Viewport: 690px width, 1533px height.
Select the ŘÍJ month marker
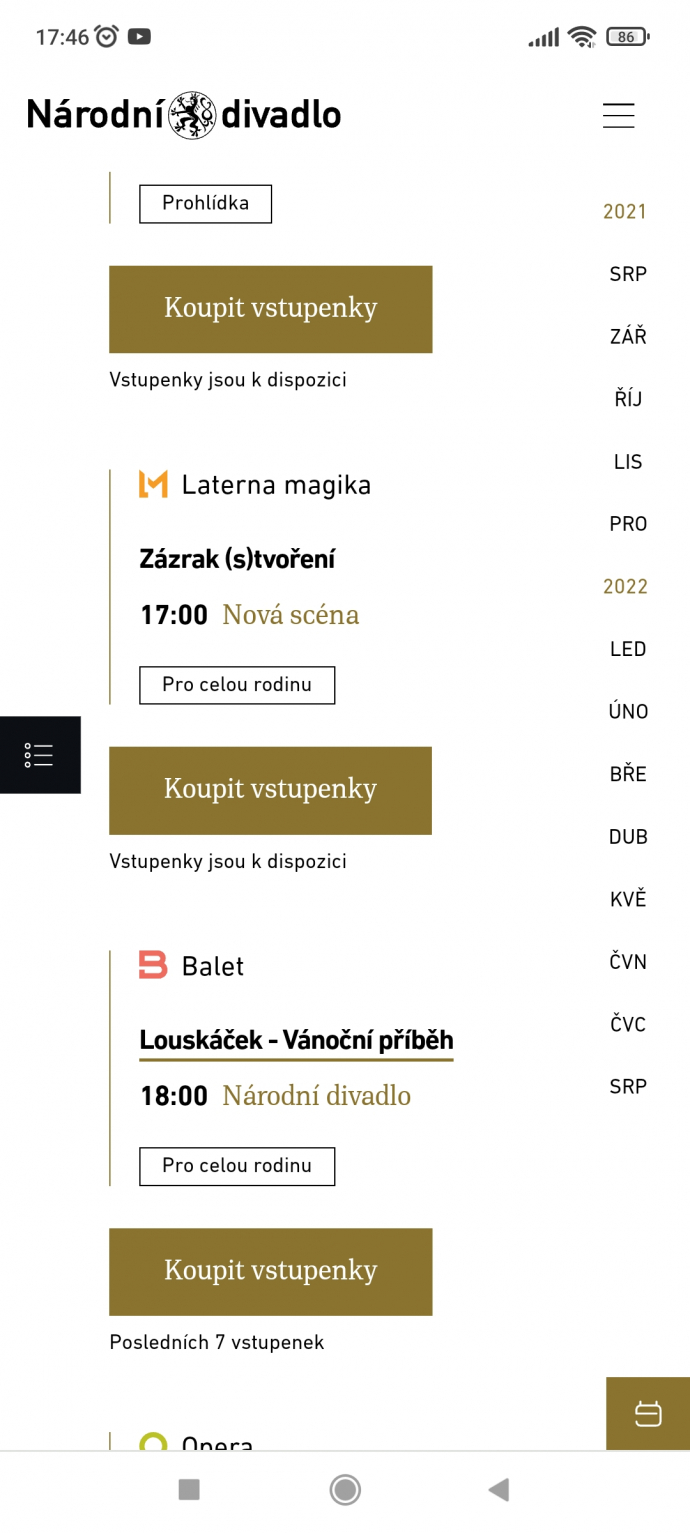pyautogui.click(x=628, y=399)
